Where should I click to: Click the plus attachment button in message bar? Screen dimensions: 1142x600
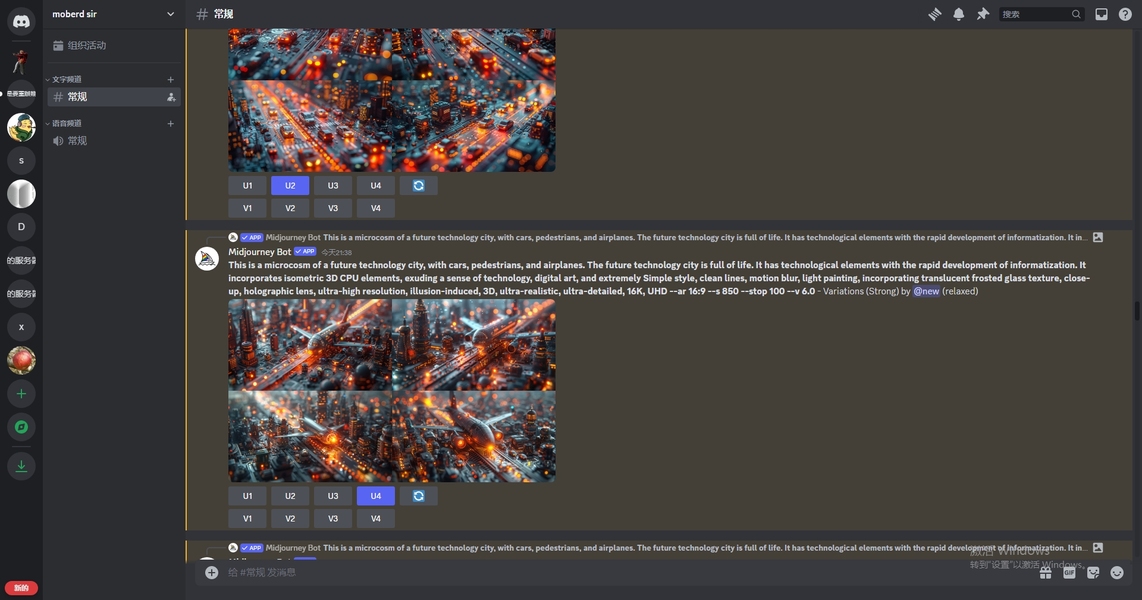coord(211,572)
